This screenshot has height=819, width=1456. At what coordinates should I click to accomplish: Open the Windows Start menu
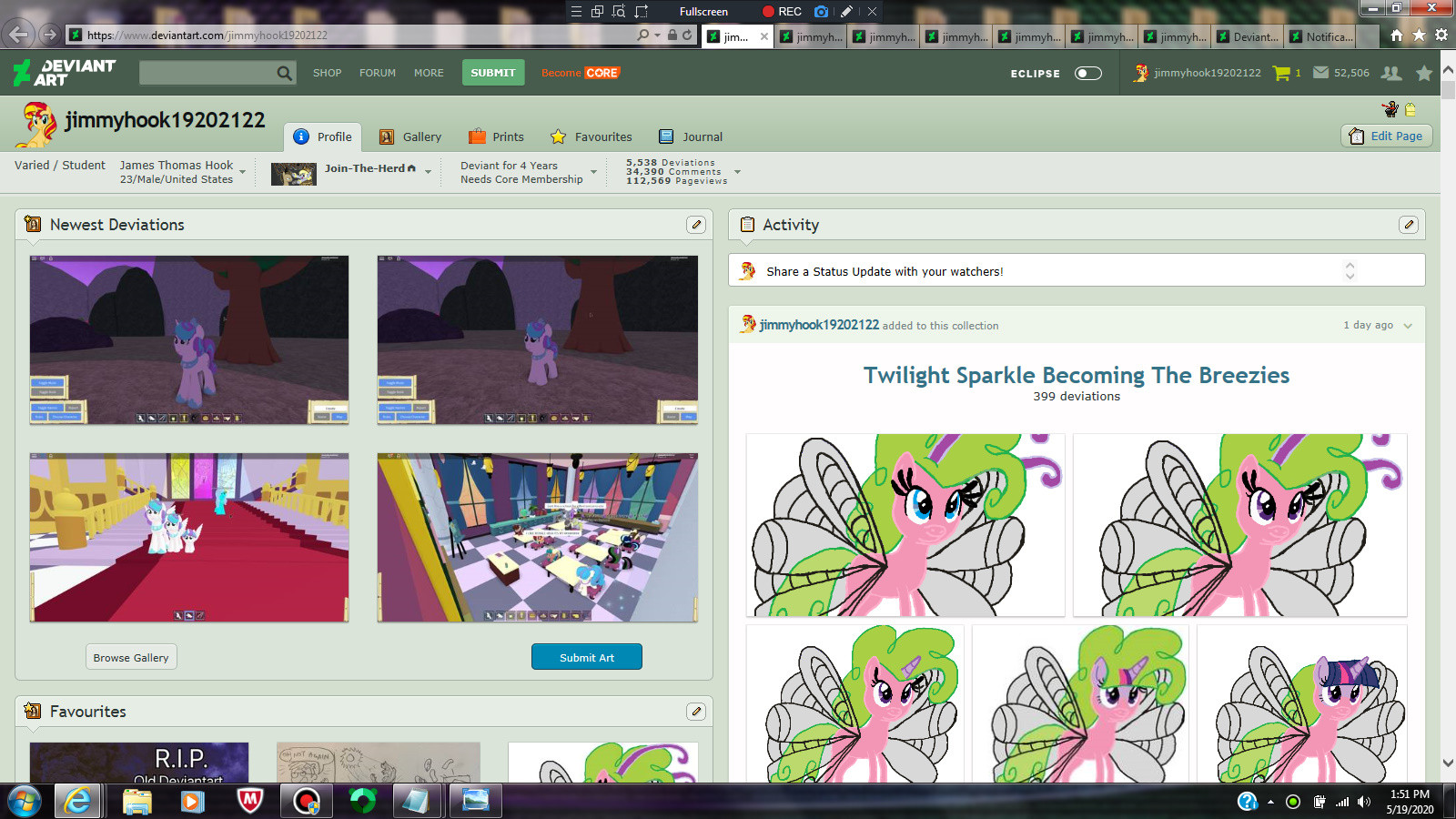25,802
